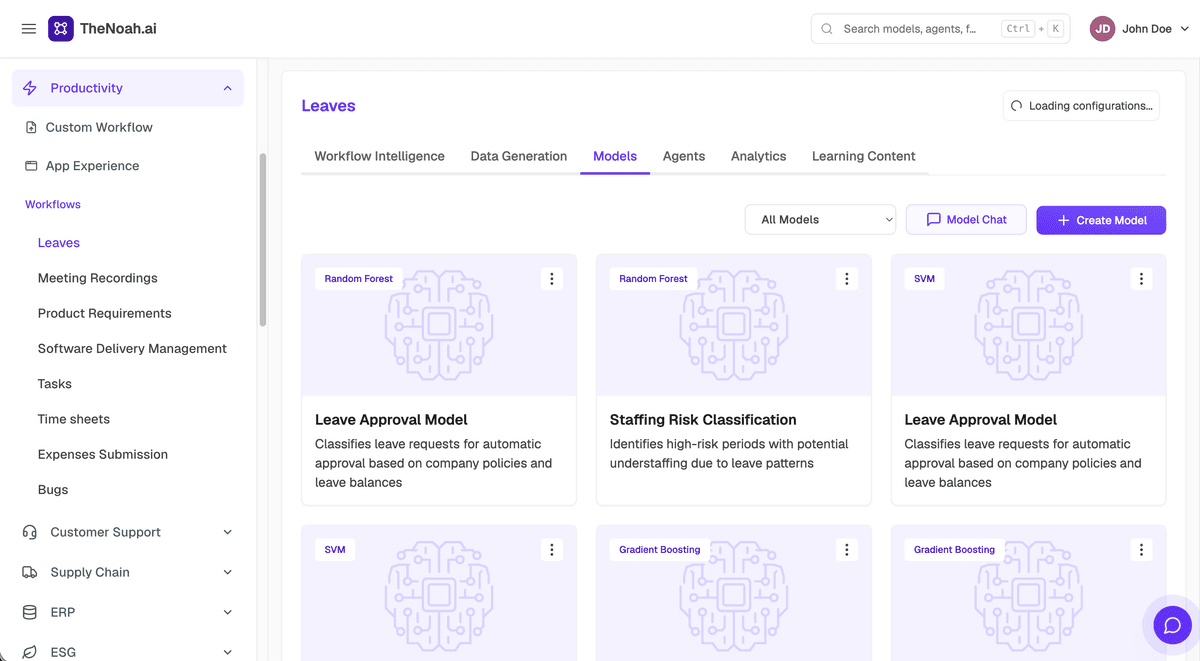Open options for first Random Forest Leave Approval card
This screenshot has width=1200, height=661.
pos(552,279)
